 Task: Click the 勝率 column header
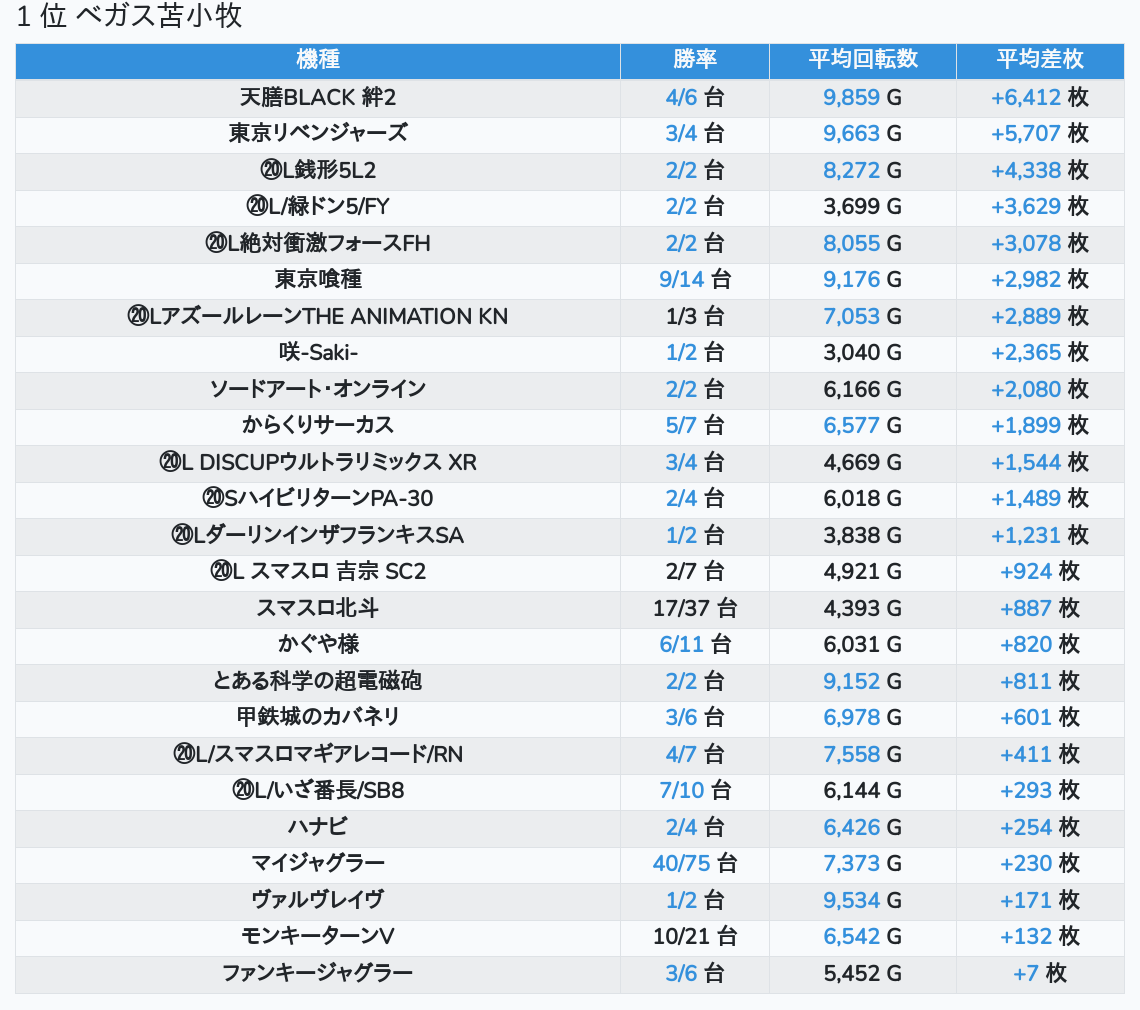tap(694, 60)
